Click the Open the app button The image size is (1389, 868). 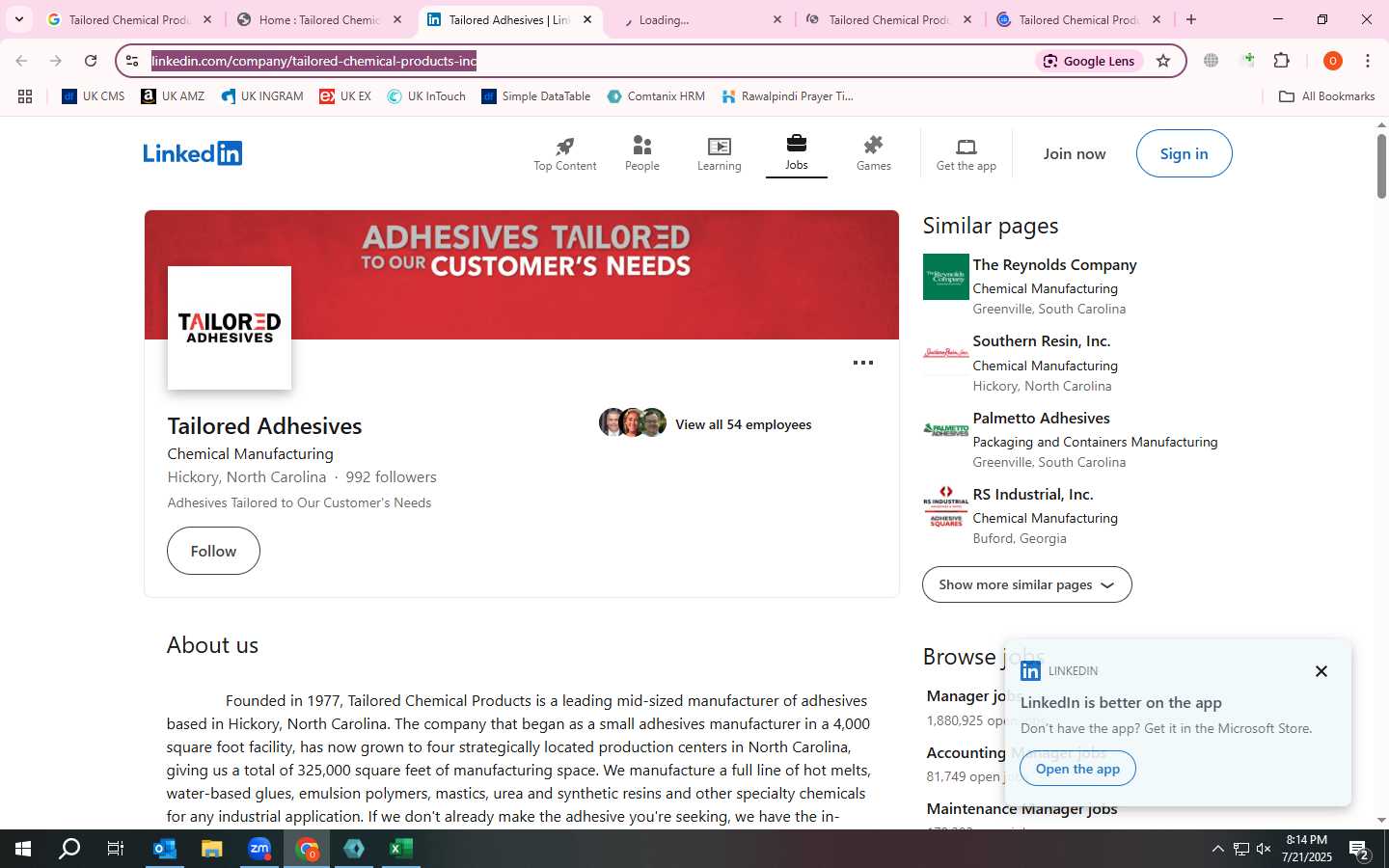[1077, 769]
